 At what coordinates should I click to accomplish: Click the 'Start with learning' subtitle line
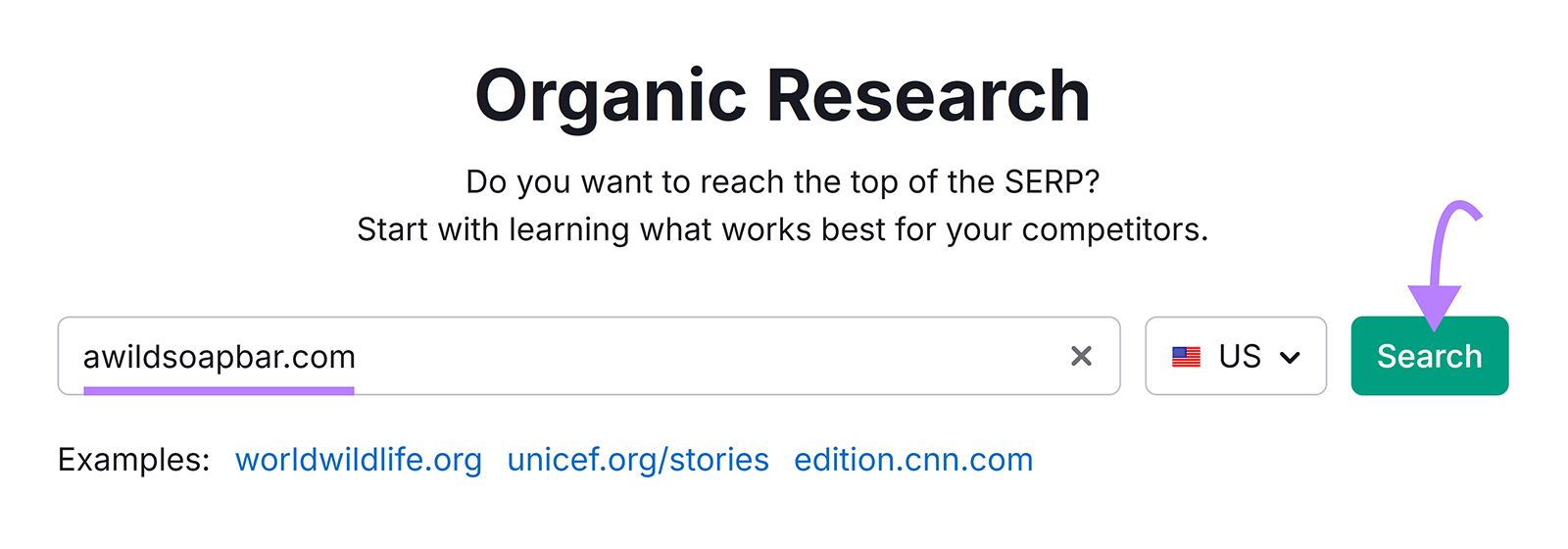782,229
